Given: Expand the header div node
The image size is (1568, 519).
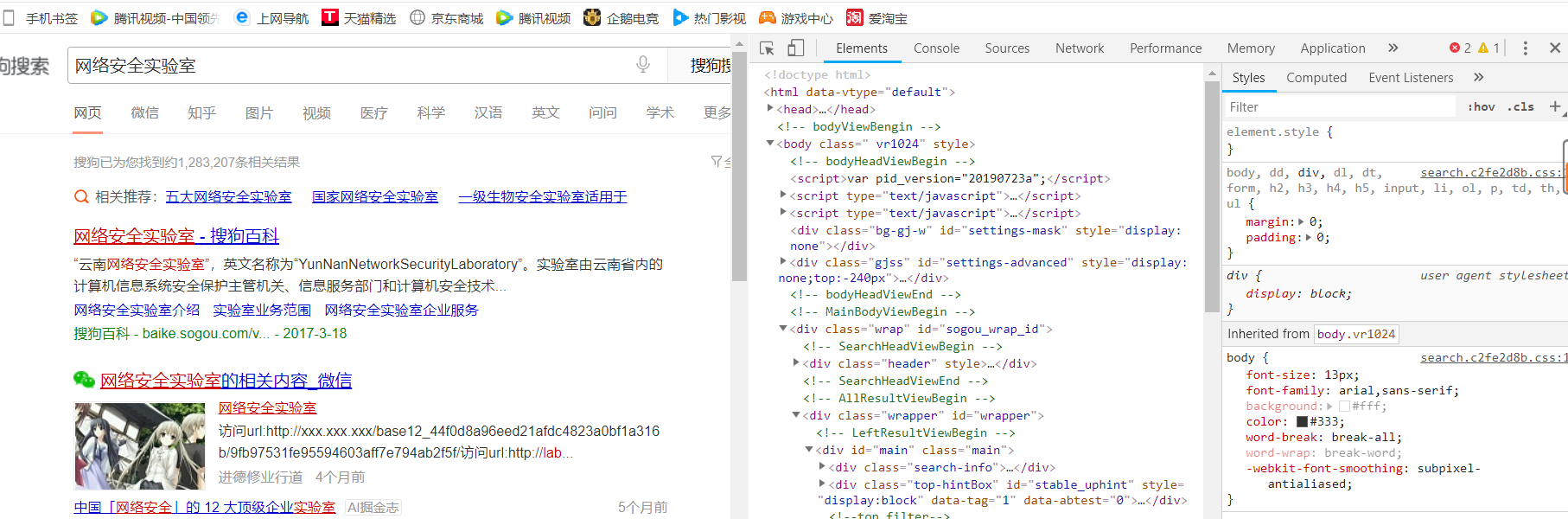Looking at the screenshot, I should click(796, 362).
